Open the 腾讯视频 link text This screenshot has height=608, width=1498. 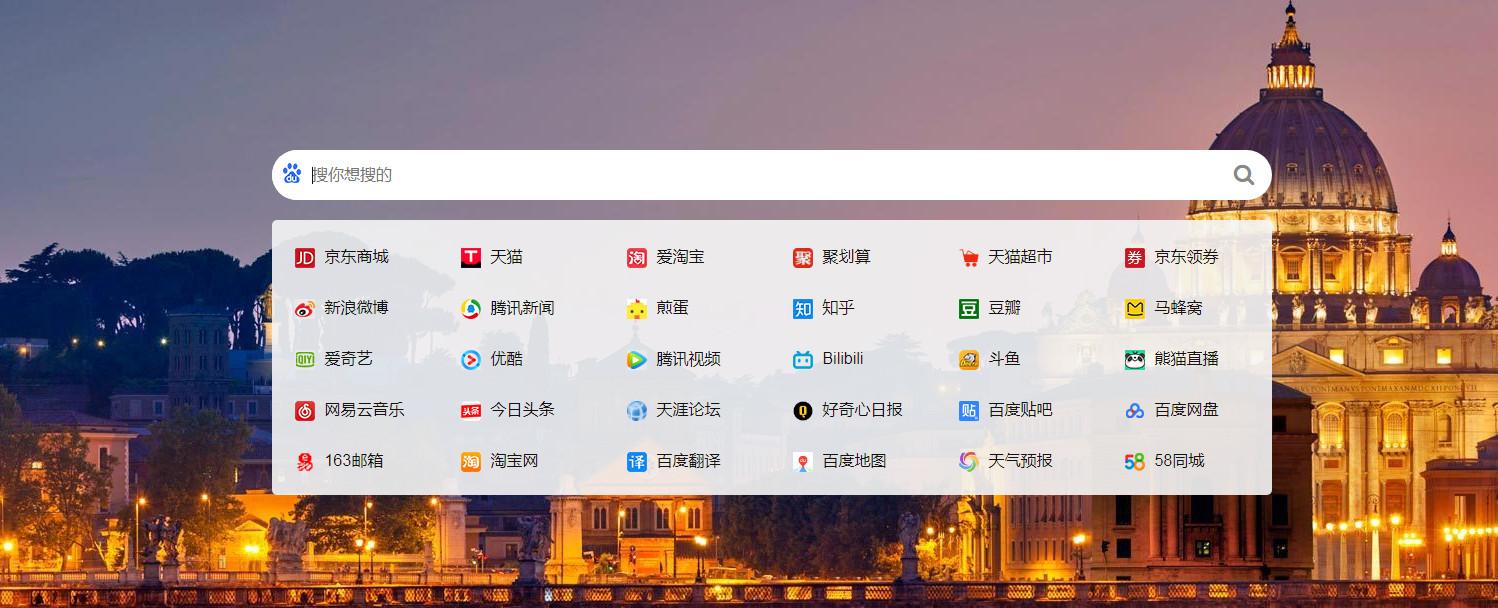(689, 359)
